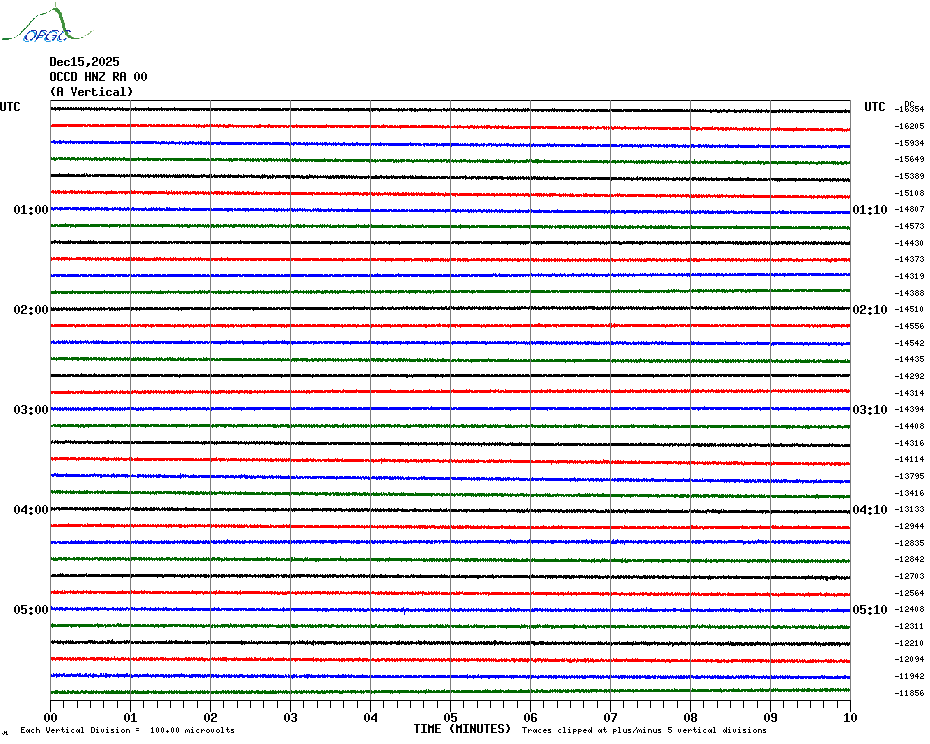Click the 00 minute tick on bottom axis
Screen dimensions: 930x744
tap(51, 717)
